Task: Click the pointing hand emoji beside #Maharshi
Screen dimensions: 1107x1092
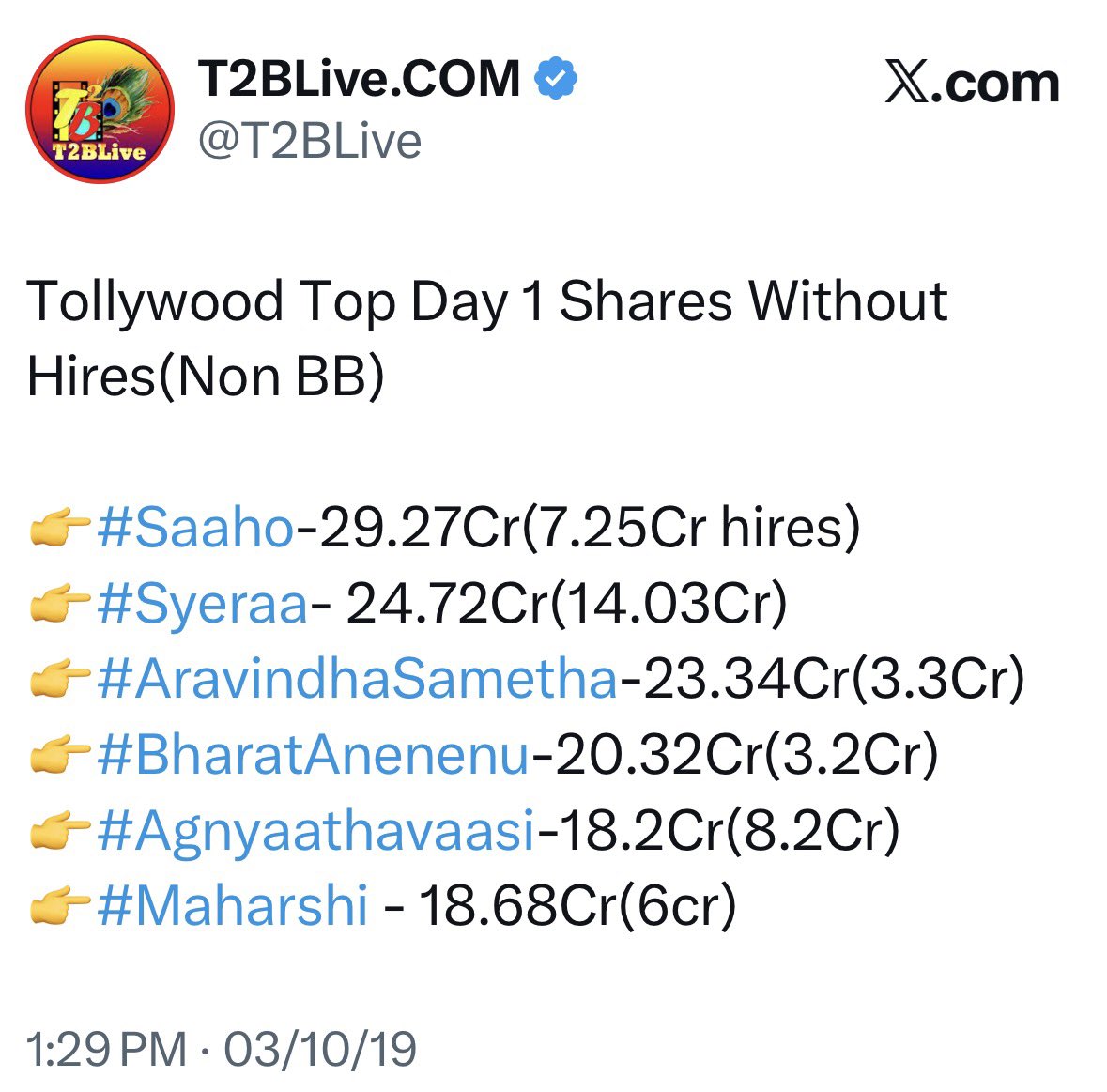Action: click(59, 908)
